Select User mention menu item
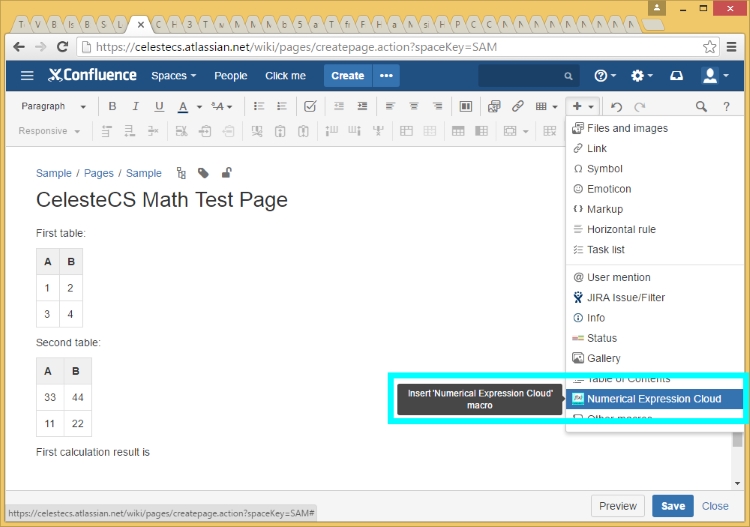Viewport: 750px width, 527px height. pyautogui.click(x=654, y=277)
